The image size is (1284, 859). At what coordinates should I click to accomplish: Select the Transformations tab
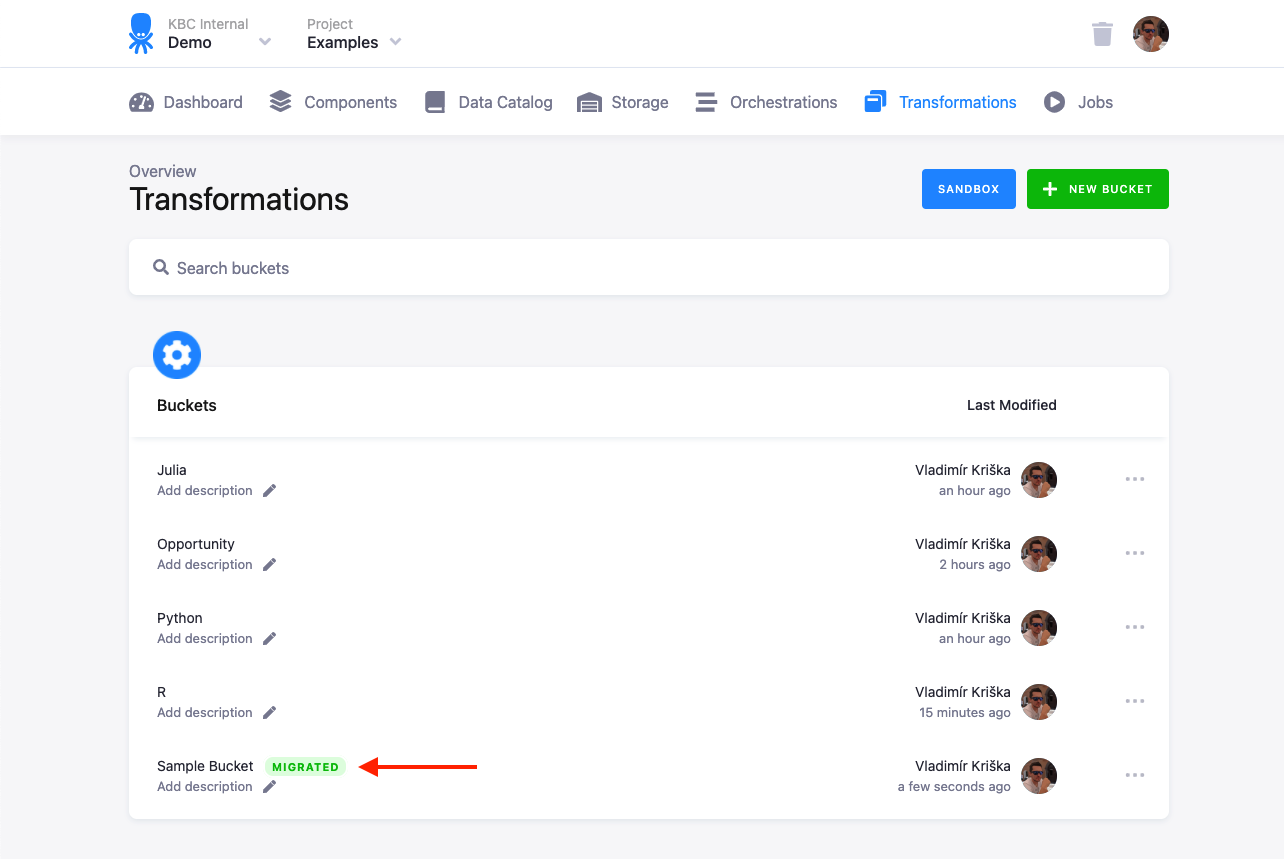tap(940, 102)
